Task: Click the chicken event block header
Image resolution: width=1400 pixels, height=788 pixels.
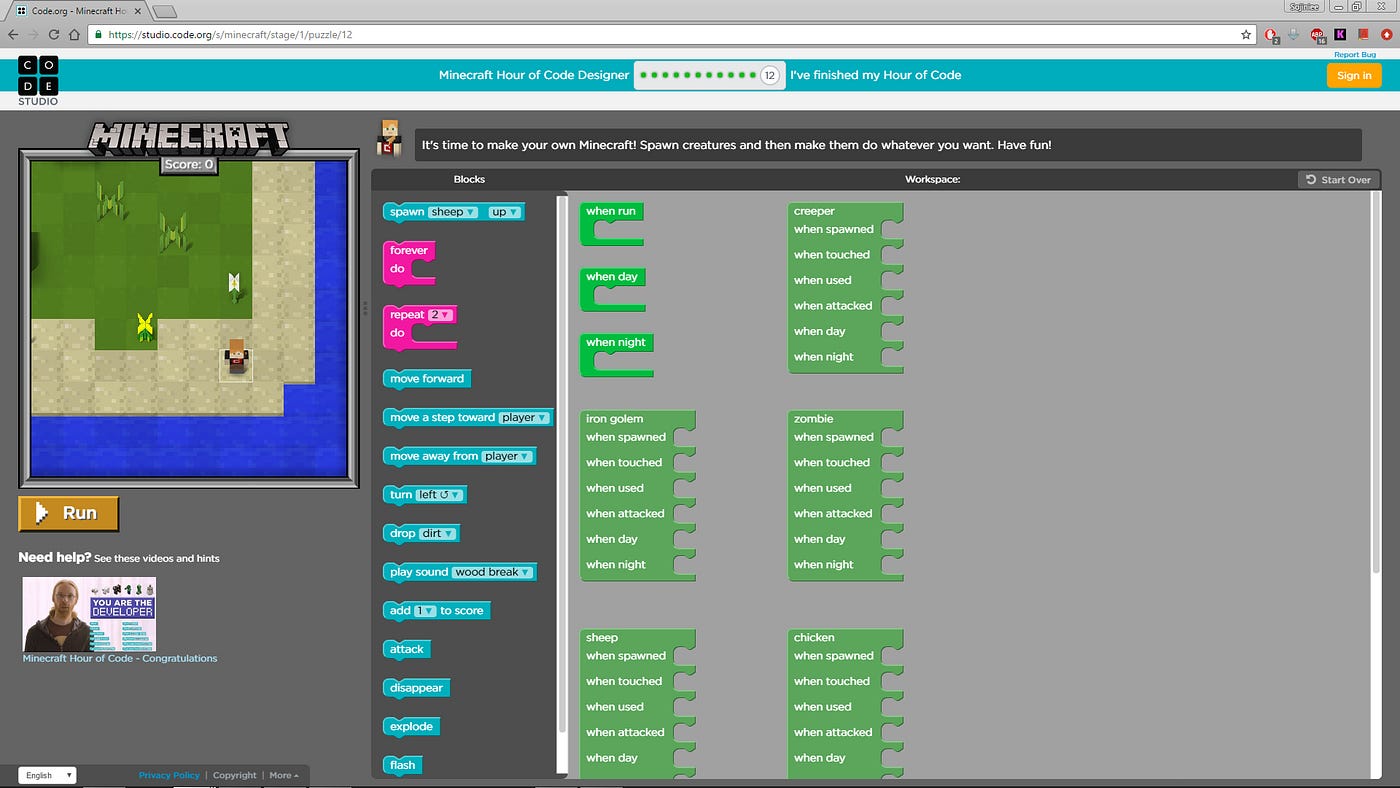Action: point(814,638)
